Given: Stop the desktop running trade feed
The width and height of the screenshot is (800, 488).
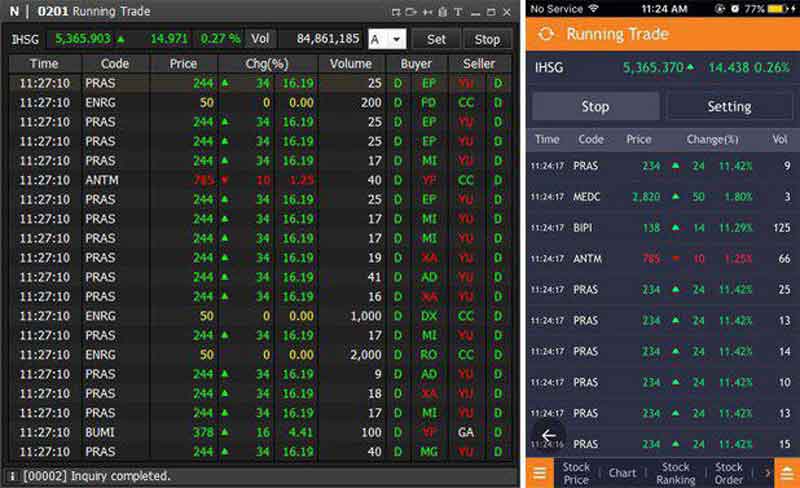Looking at the screenshot, I should [x=487, y=39].
